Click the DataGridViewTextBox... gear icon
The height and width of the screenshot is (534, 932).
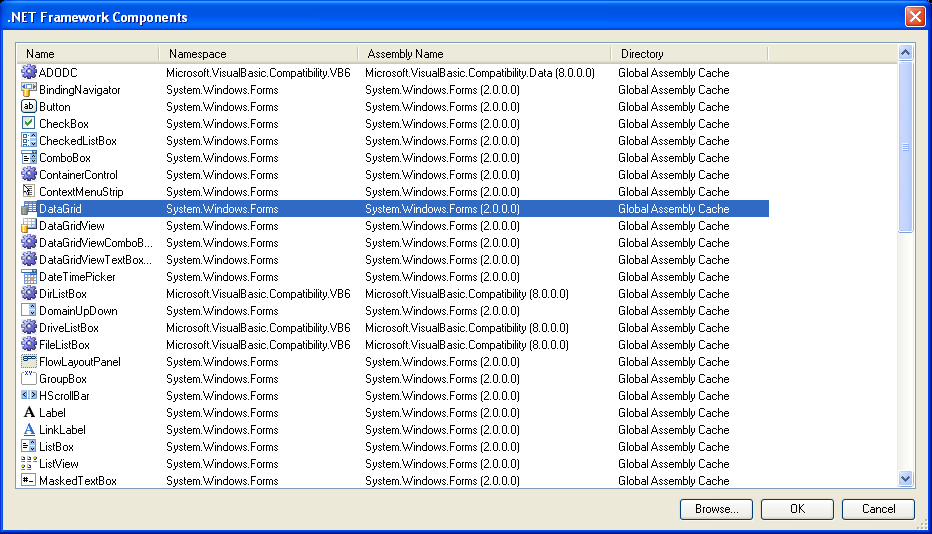29,259
